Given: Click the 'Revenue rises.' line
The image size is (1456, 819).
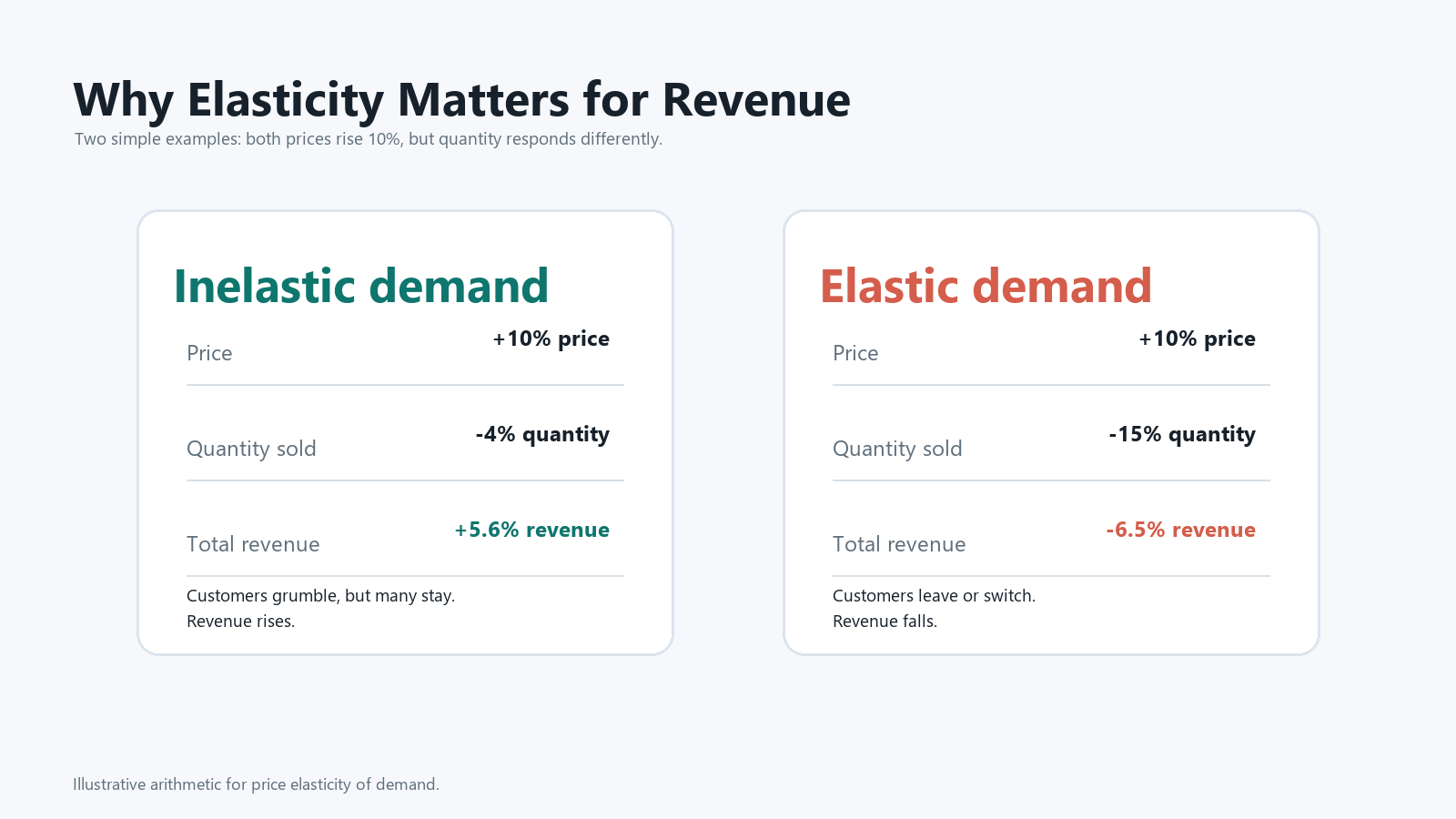Looking at the screenshot, I should [x=240, y=622].
